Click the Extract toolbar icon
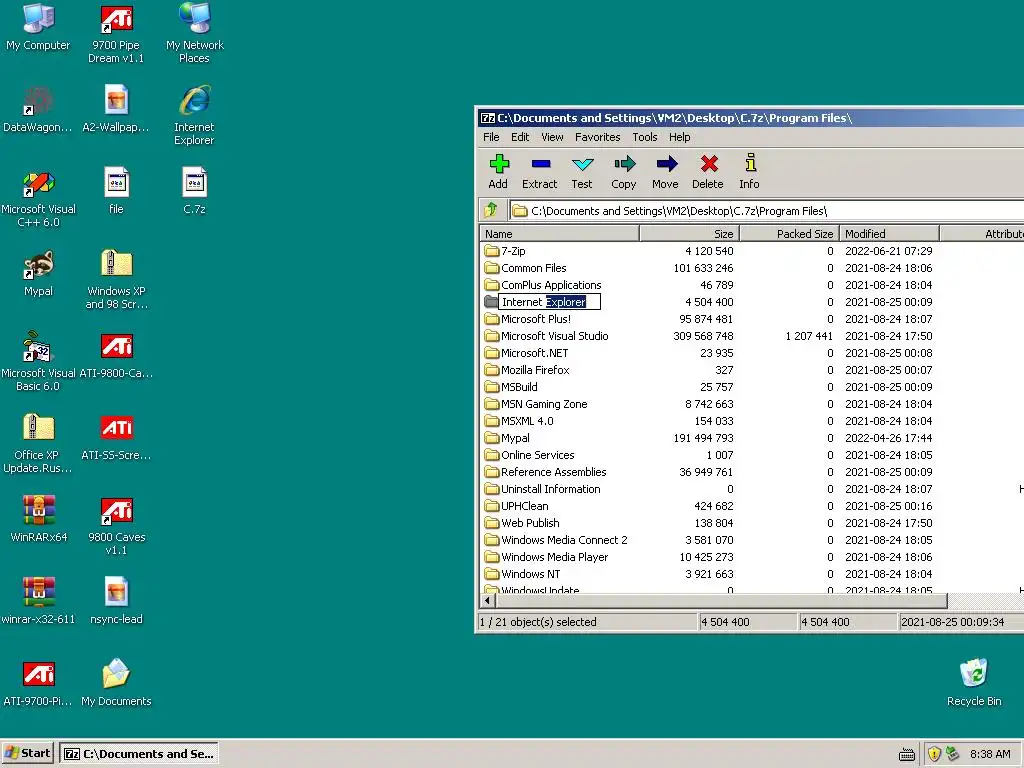This screenshot has height=768, width=1024. (x=539, y=172)
